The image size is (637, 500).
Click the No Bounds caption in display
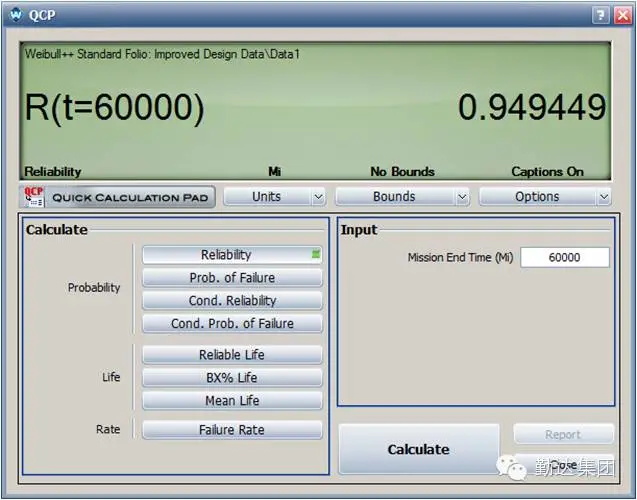click(402, 172)
